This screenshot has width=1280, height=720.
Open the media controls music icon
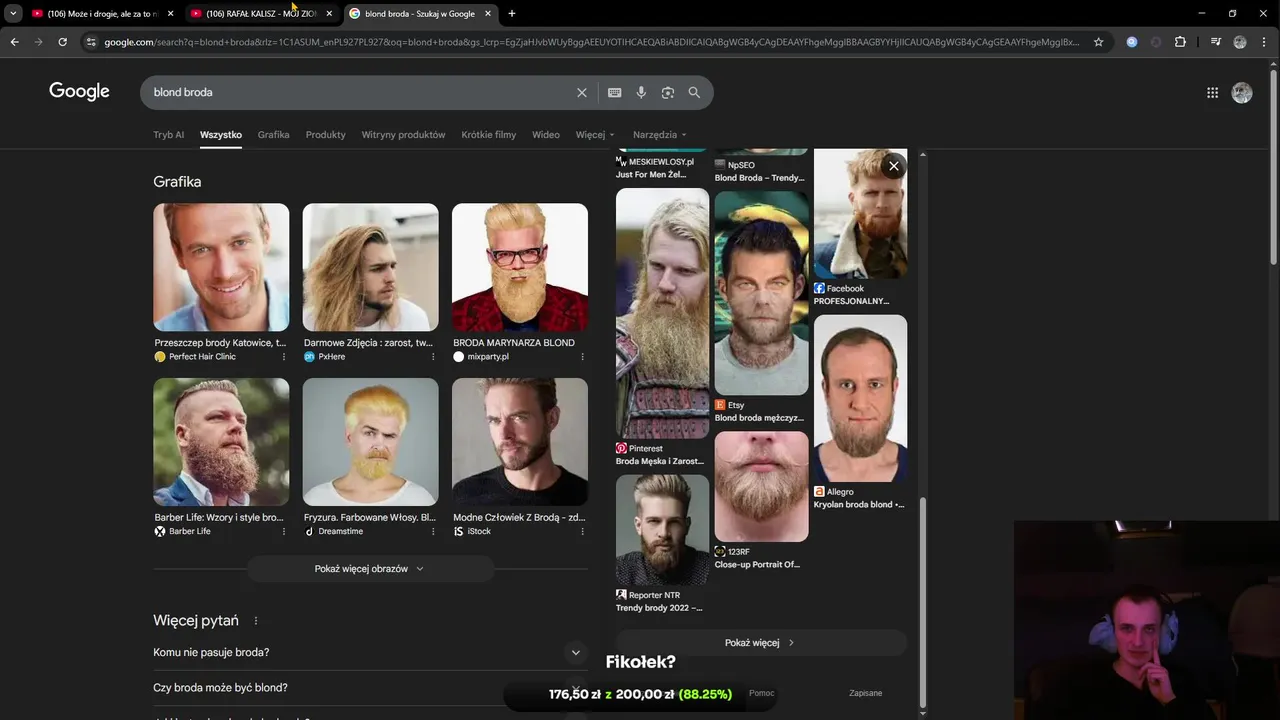coord(1215,42)
